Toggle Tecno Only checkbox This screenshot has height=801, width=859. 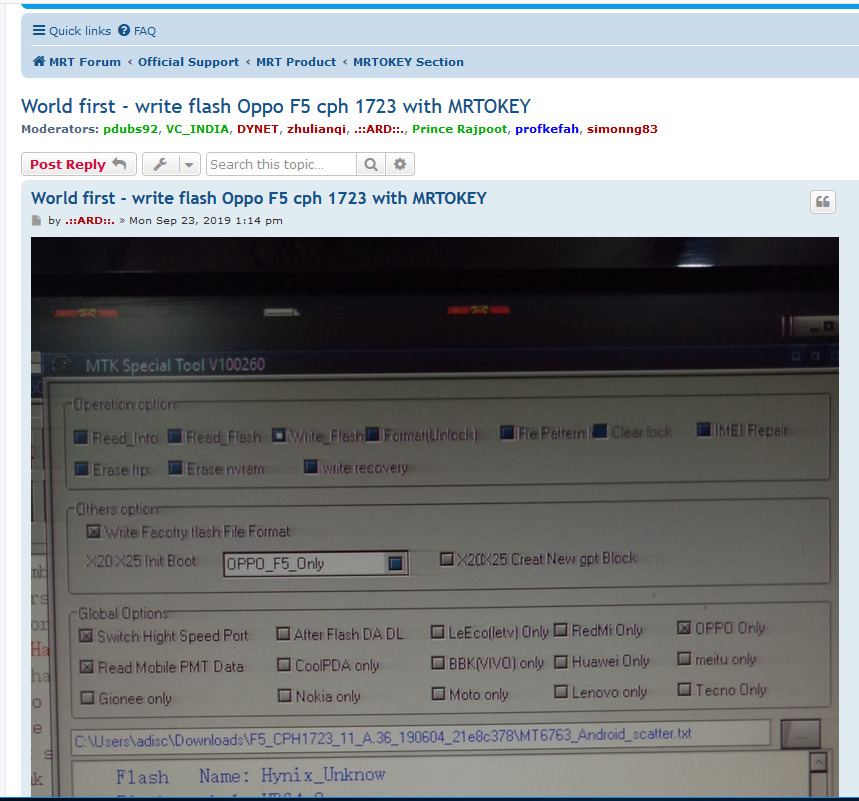(684, 689)
